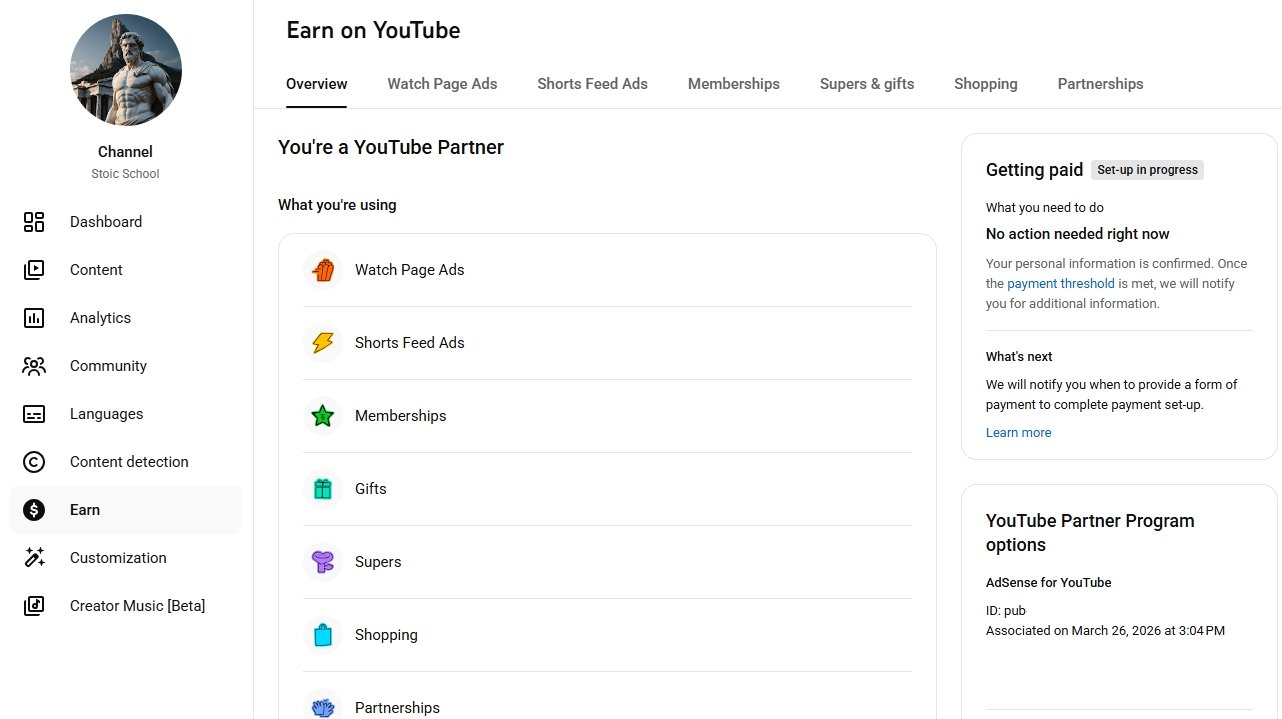Follow the payment threshold link
This screenshot has width=1282, height=719.
coord(1060,284)
